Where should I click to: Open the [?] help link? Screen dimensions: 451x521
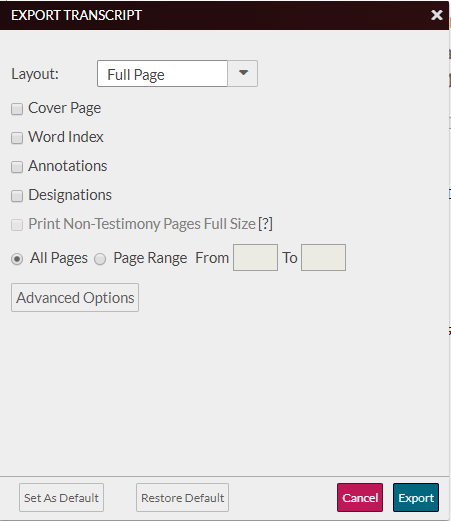tap(265, 224)
